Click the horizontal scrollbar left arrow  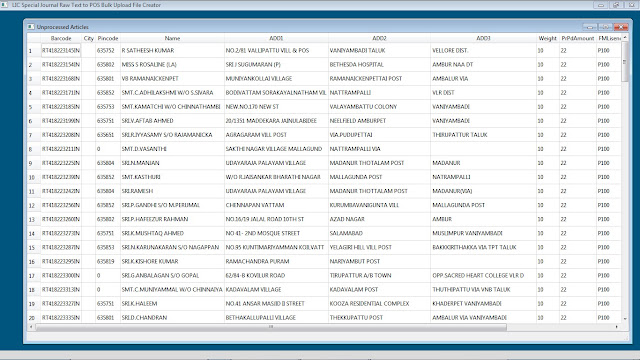(31, 327)
